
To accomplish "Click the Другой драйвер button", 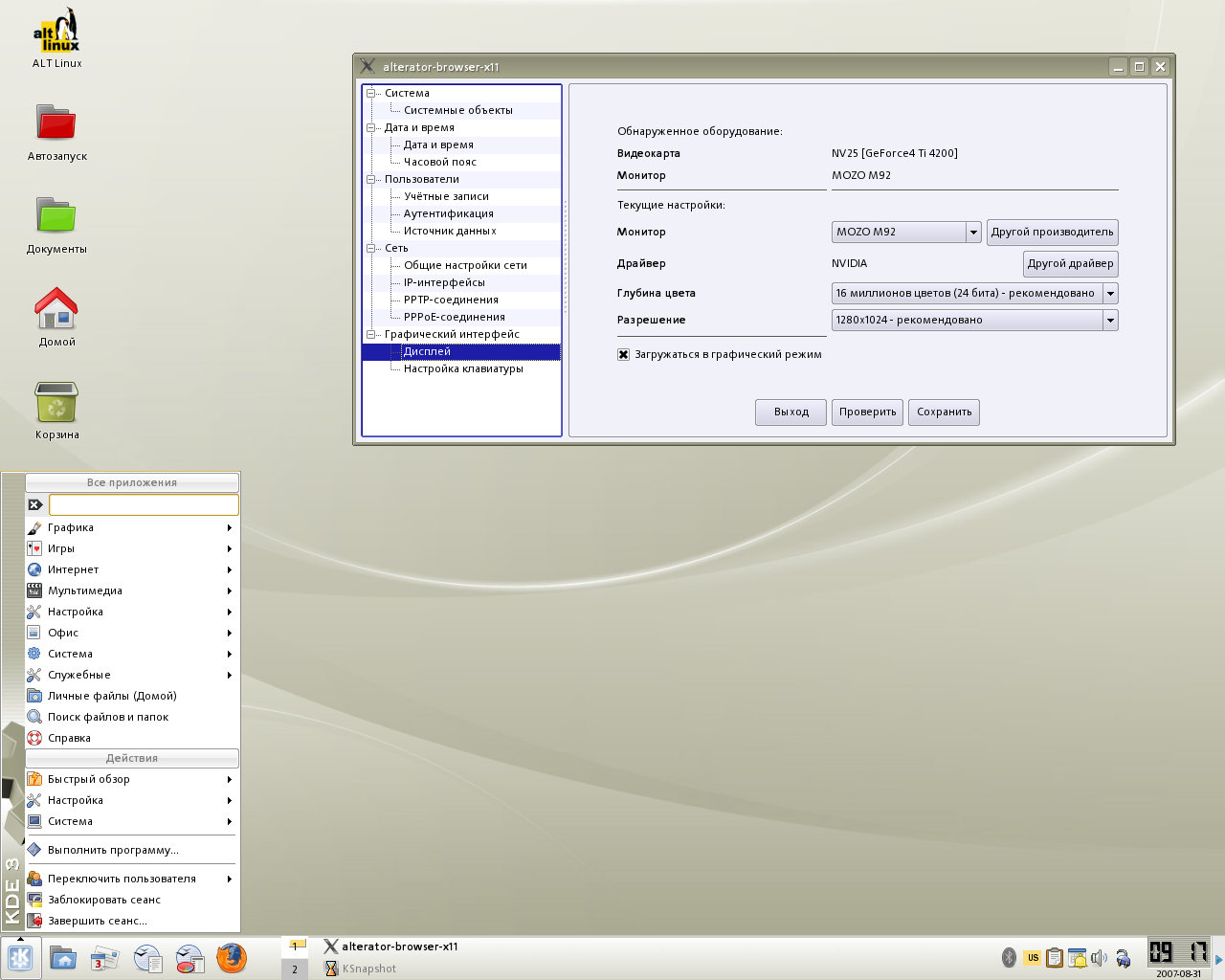I will pos(1070,263).
